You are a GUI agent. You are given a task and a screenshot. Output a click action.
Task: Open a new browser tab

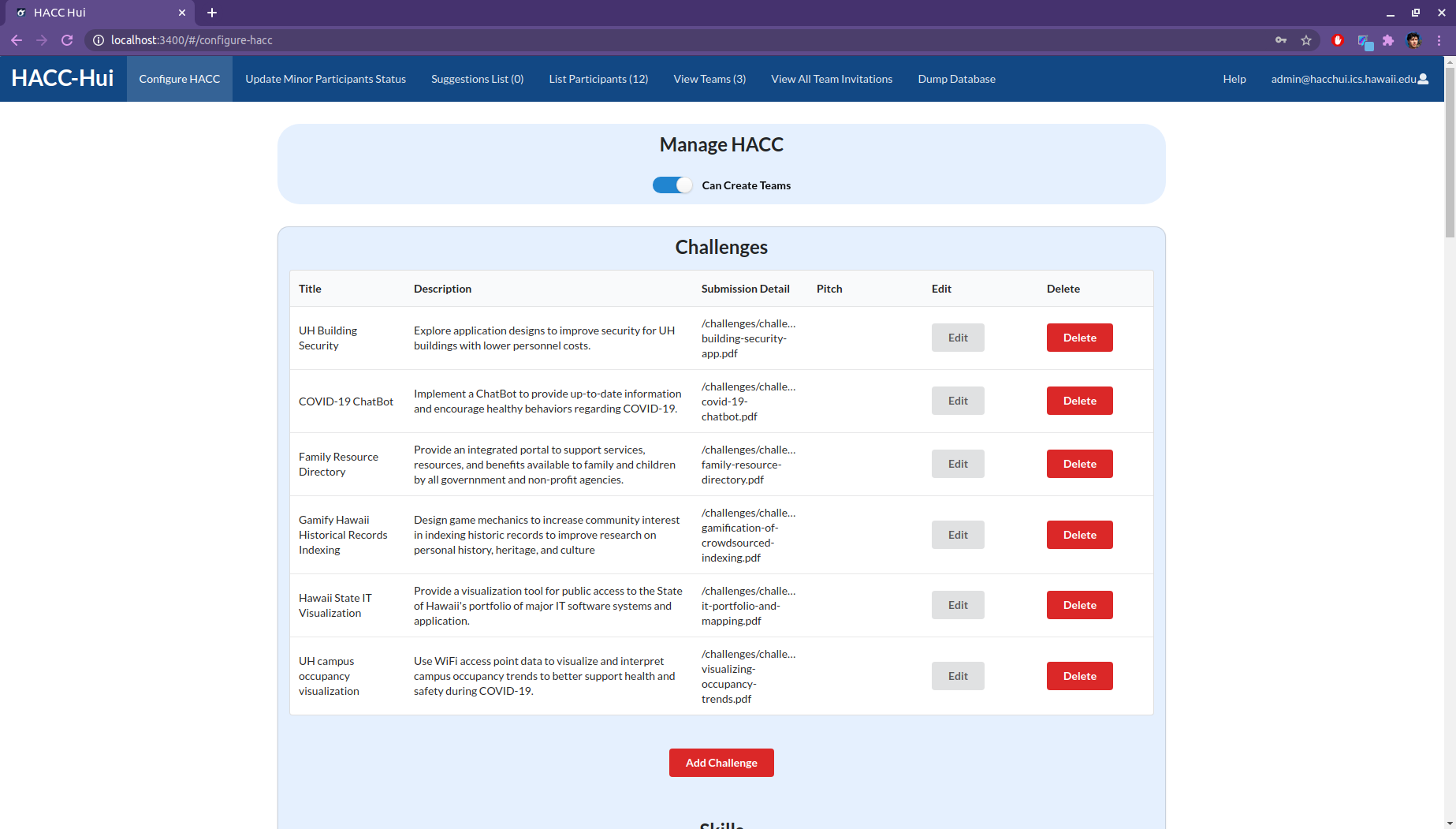(211, 13)
